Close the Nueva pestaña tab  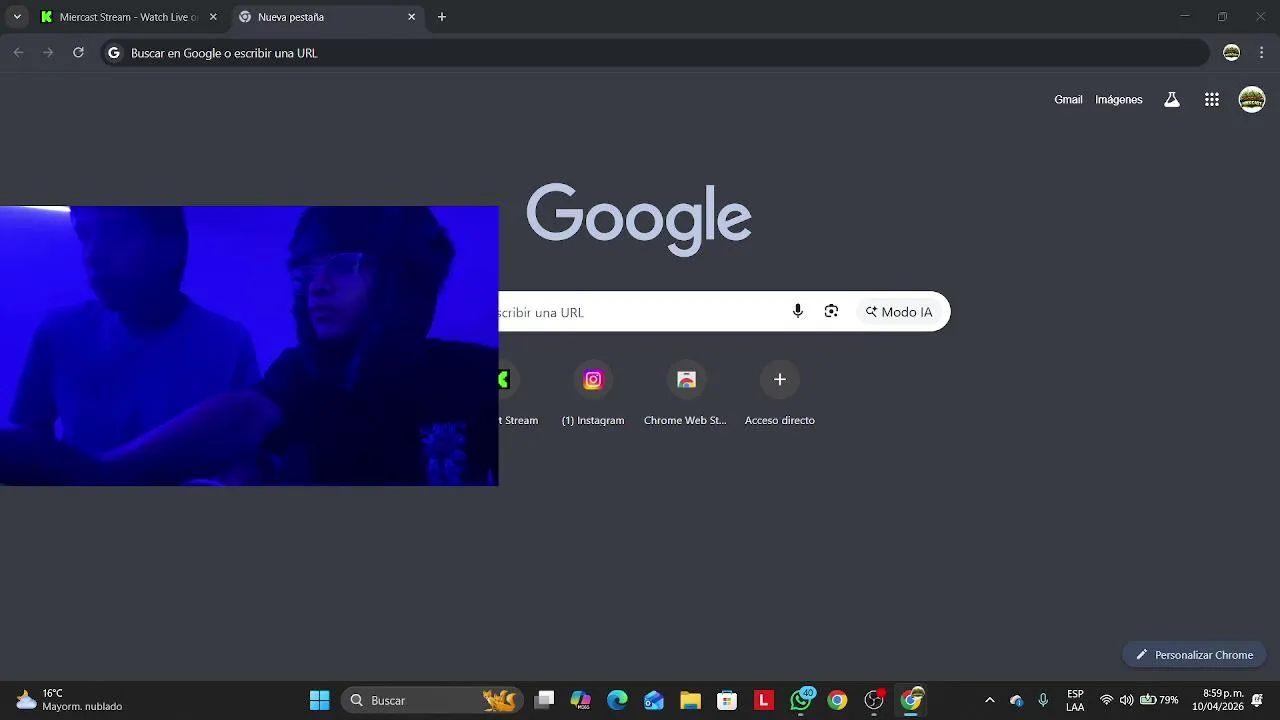[411, 17]
